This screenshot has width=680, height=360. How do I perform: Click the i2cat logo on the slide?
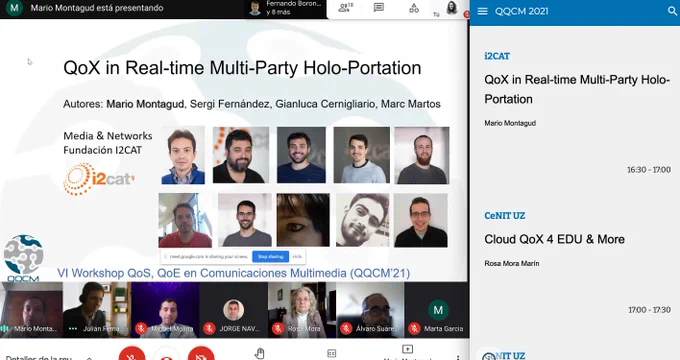[x=99, y=179]
